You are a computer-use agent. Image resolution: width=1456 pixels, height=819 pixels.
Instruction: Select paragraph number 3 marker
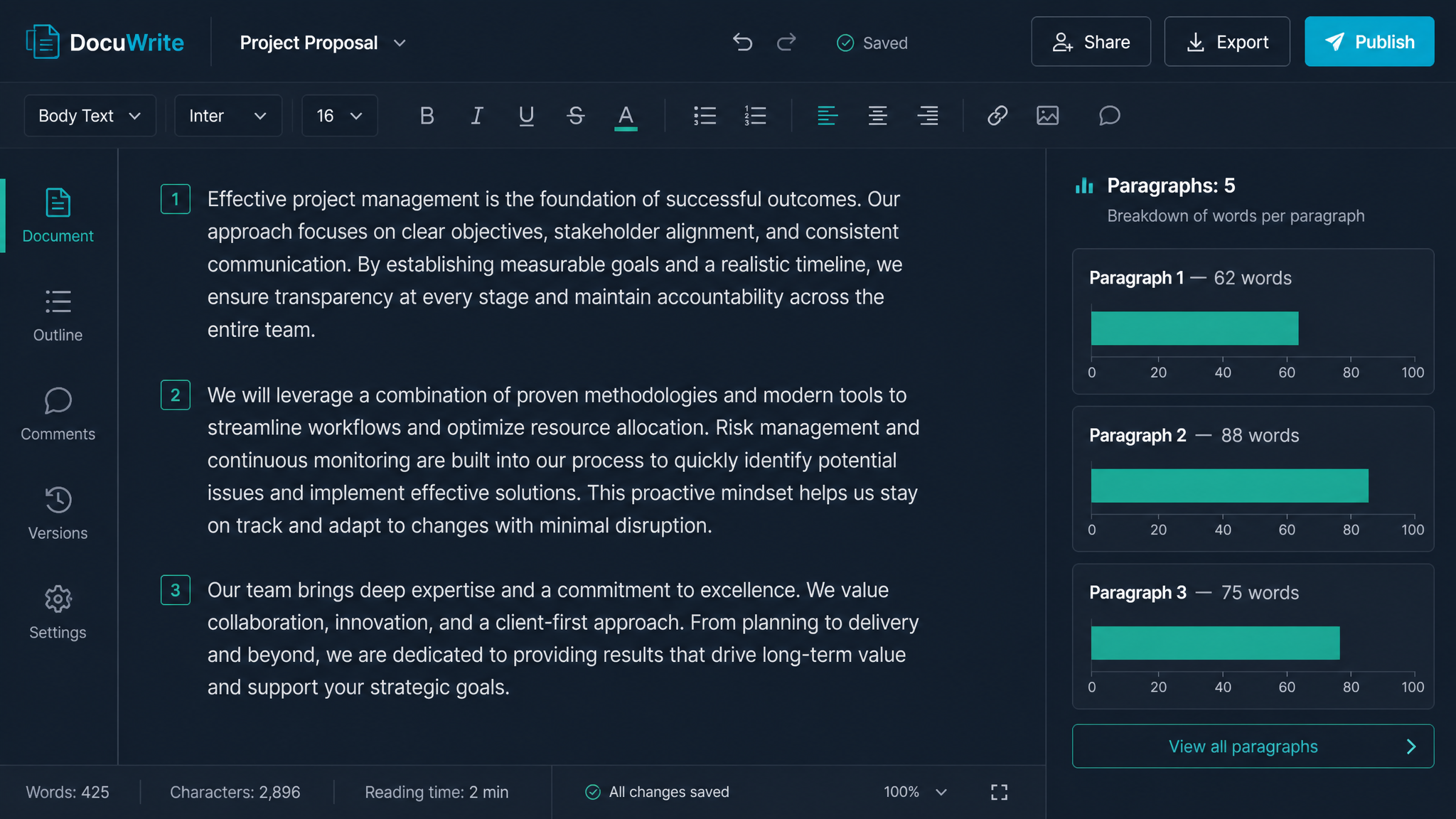click(x=176, y=590)
